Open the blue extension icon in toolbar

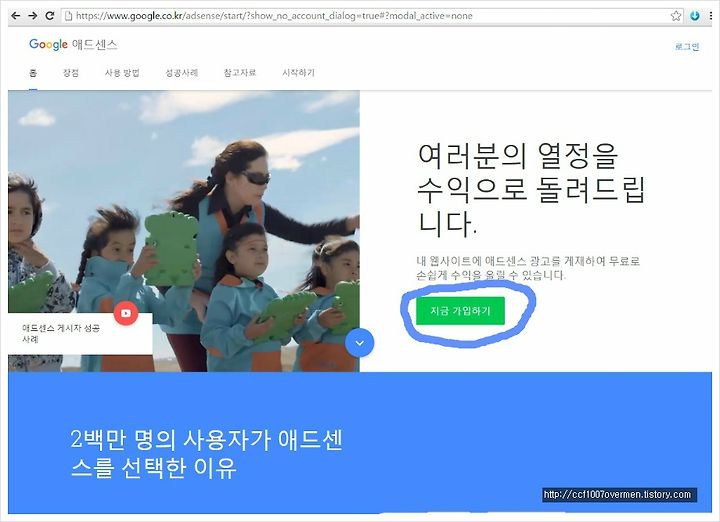click(x=695, y=16)
